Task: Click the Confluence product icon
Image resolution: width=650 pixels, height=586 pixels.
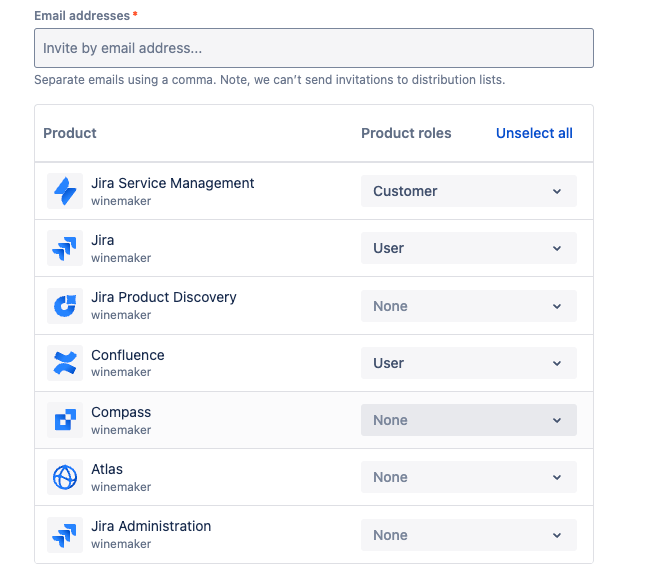Action: [x=65, y=363]
